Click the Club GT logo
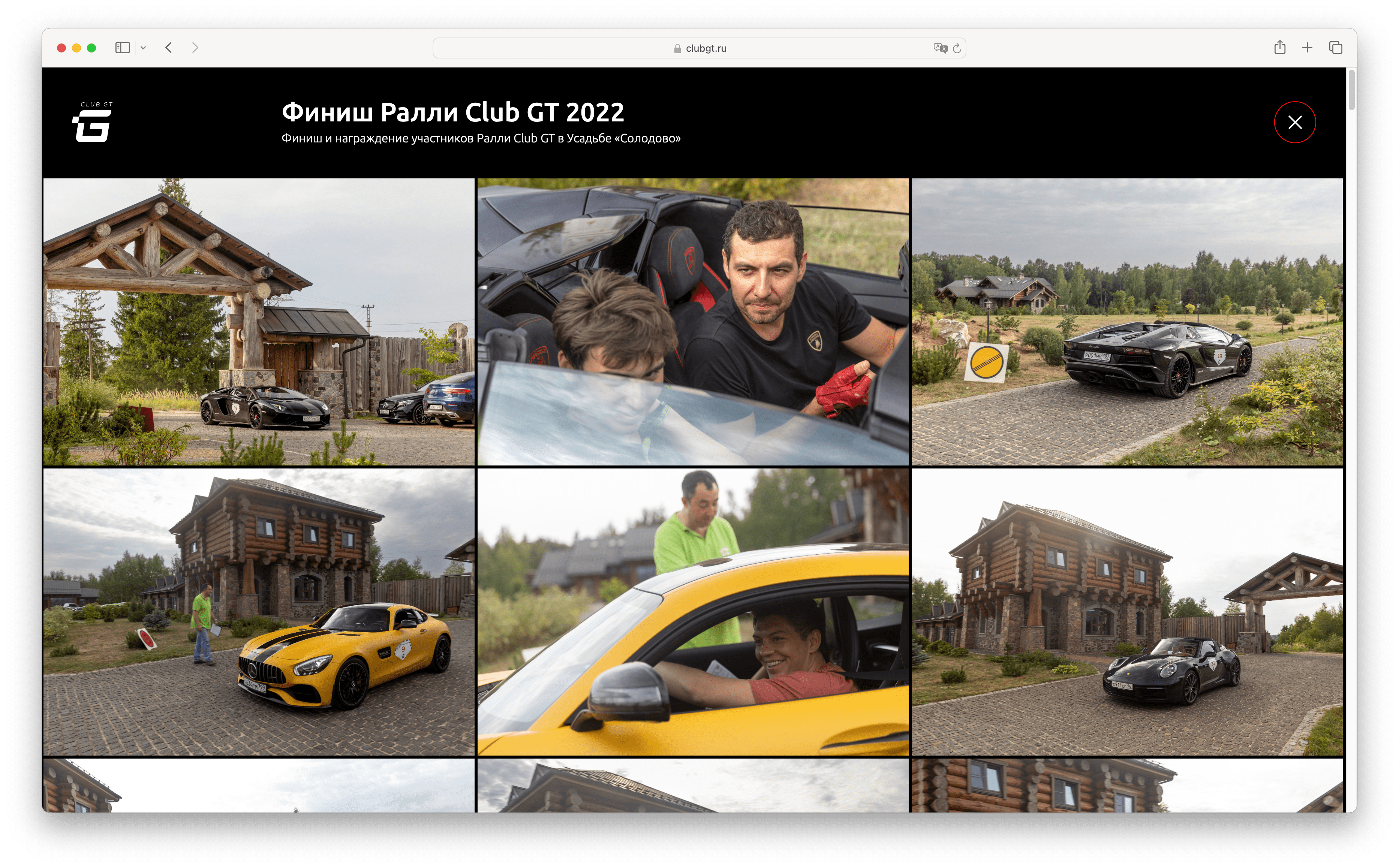1399x868 pixels. click(93, 122)
